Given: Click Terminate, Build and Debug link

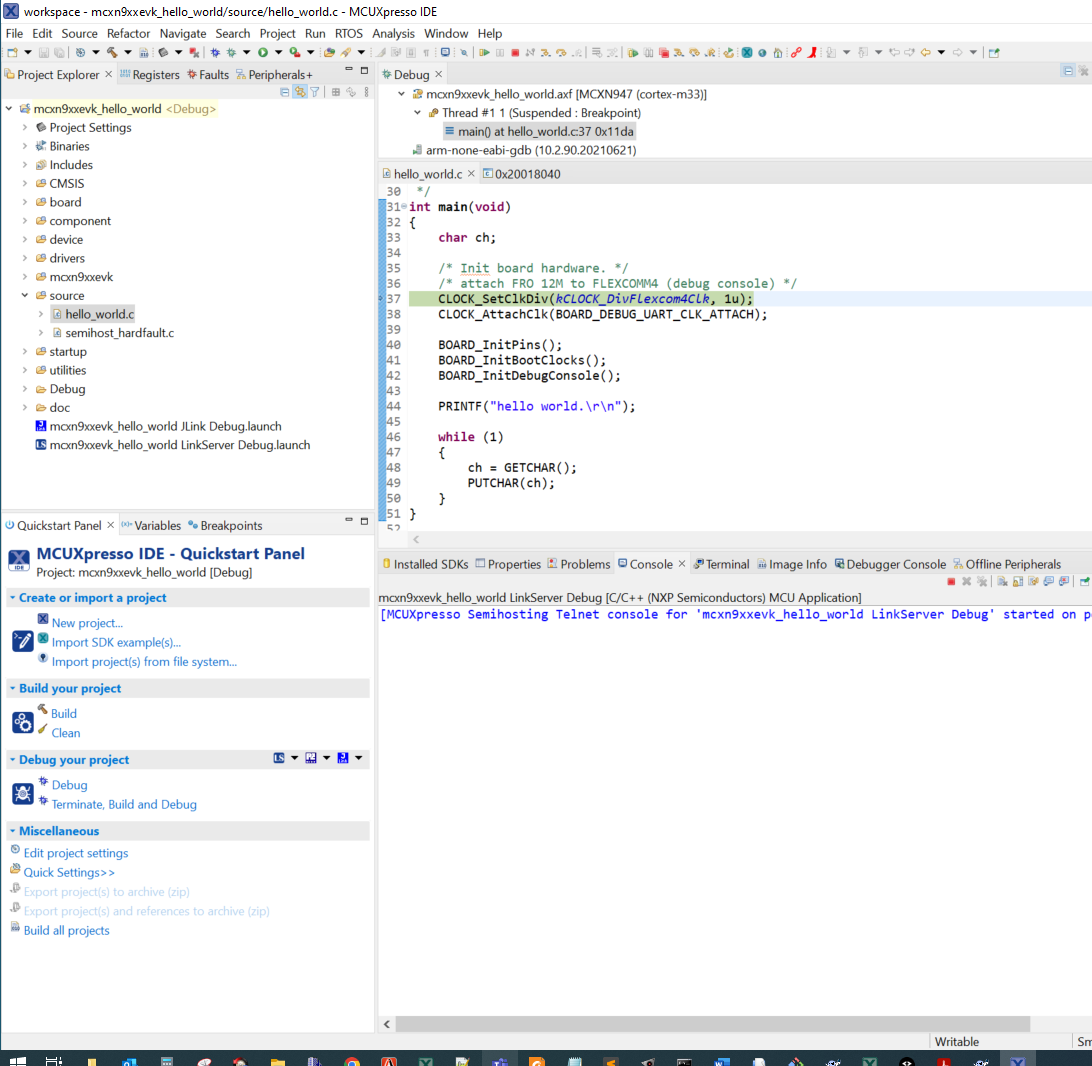Looking at the screenshot, I should point(124,804).
